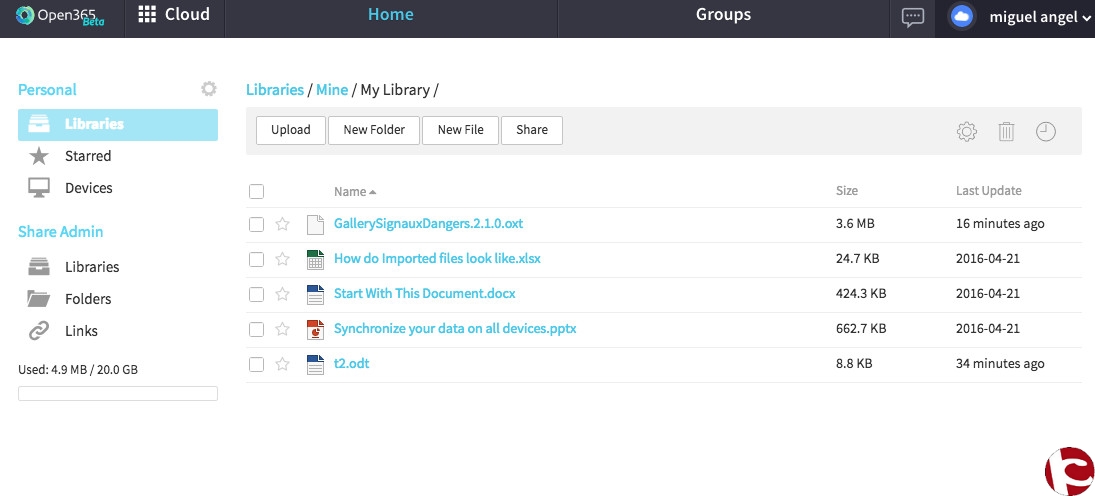This screenshot has width=1095, height=496.
Task: Click the New Folder button
Action: [374, 130]
